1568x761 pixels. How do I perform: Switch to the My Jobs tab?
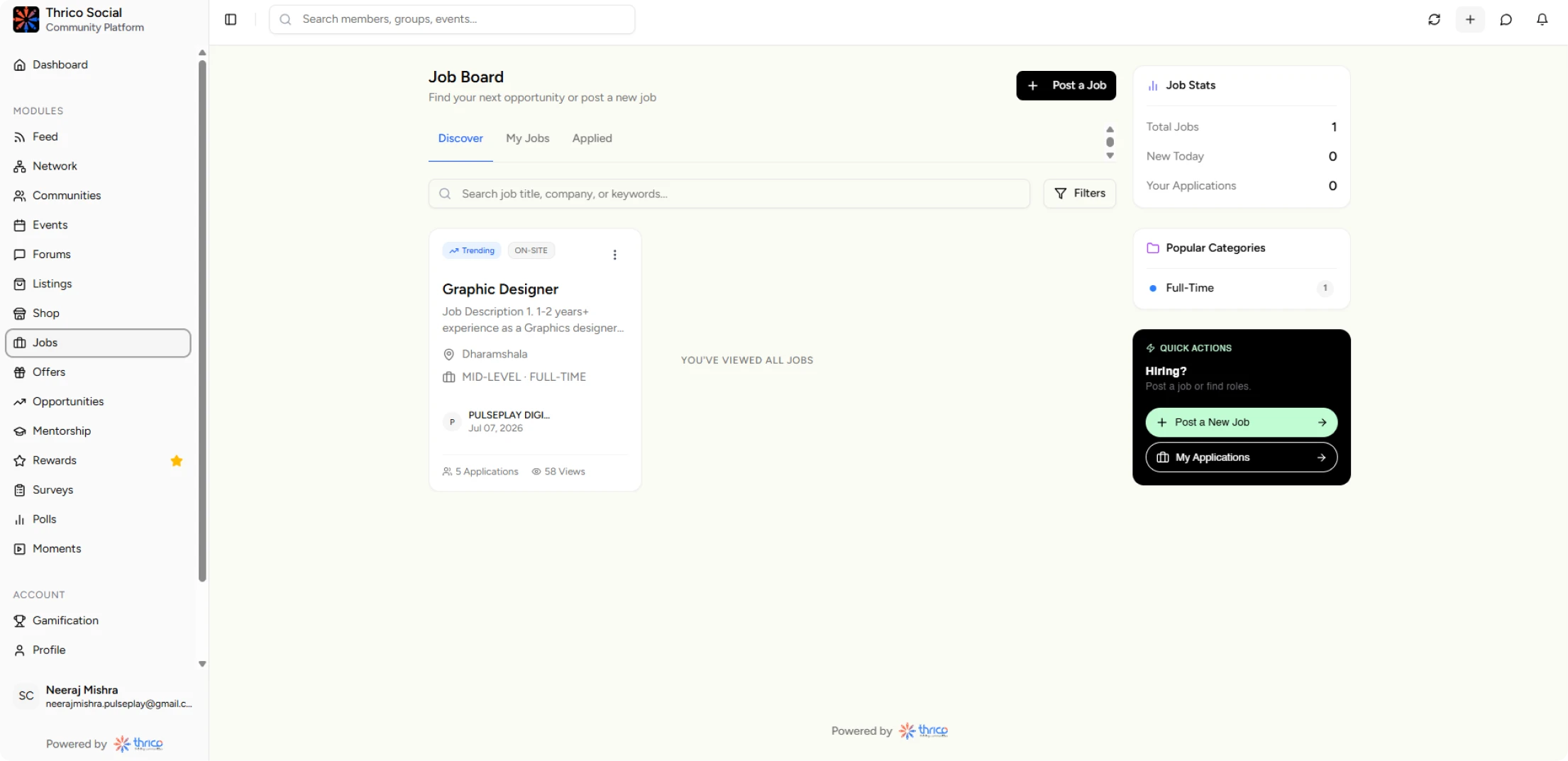point(527,138)
